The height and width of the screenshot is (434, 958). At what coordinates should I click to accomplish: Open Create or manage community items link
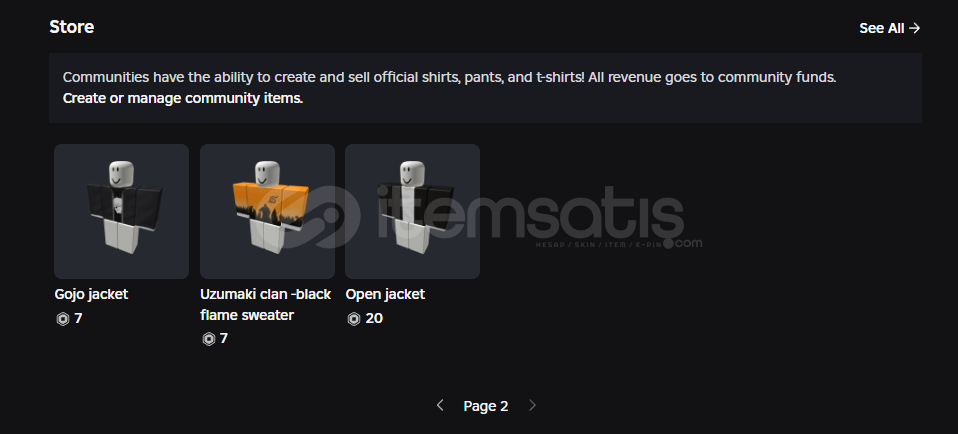point(183,98)
